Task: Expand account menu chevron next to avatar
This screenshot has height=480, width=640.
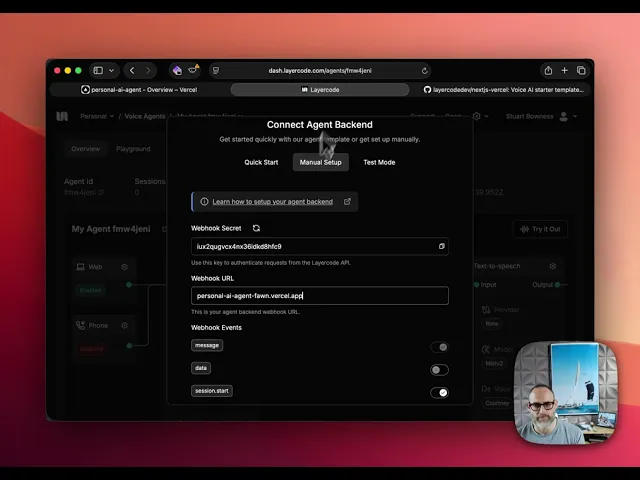Action: pyautogui.click(x=575, y=116)
